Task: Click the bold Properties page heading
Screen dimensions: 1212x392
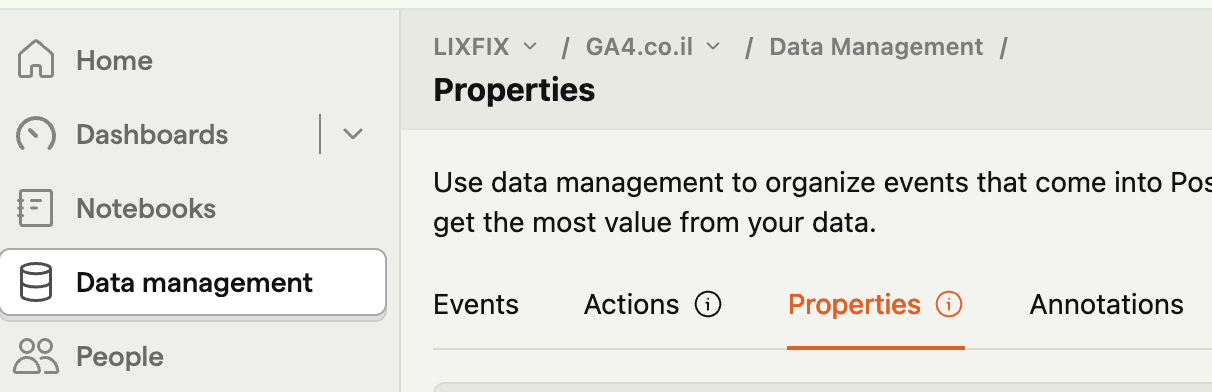Action: coord(514,91)
